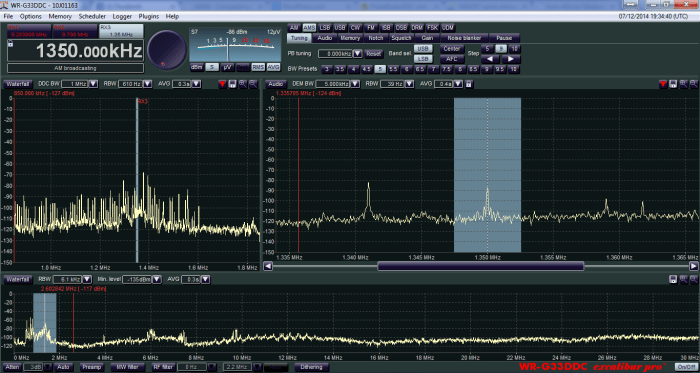Click the MW filter button
The height and width of the screenshot is (373, 700).
click(128, 367)
